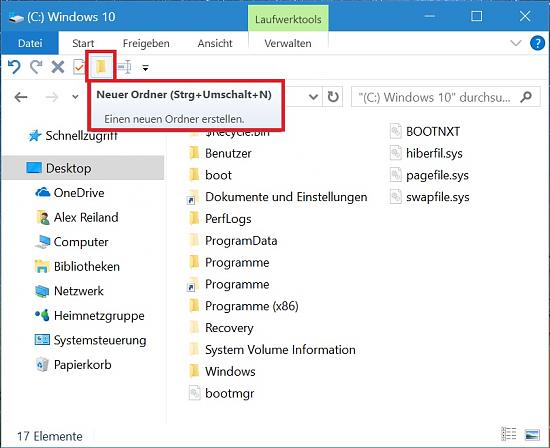Create a new folder with the toolbar icon
The height and width of the screenshot is (448, 550).
pos(101,66)
